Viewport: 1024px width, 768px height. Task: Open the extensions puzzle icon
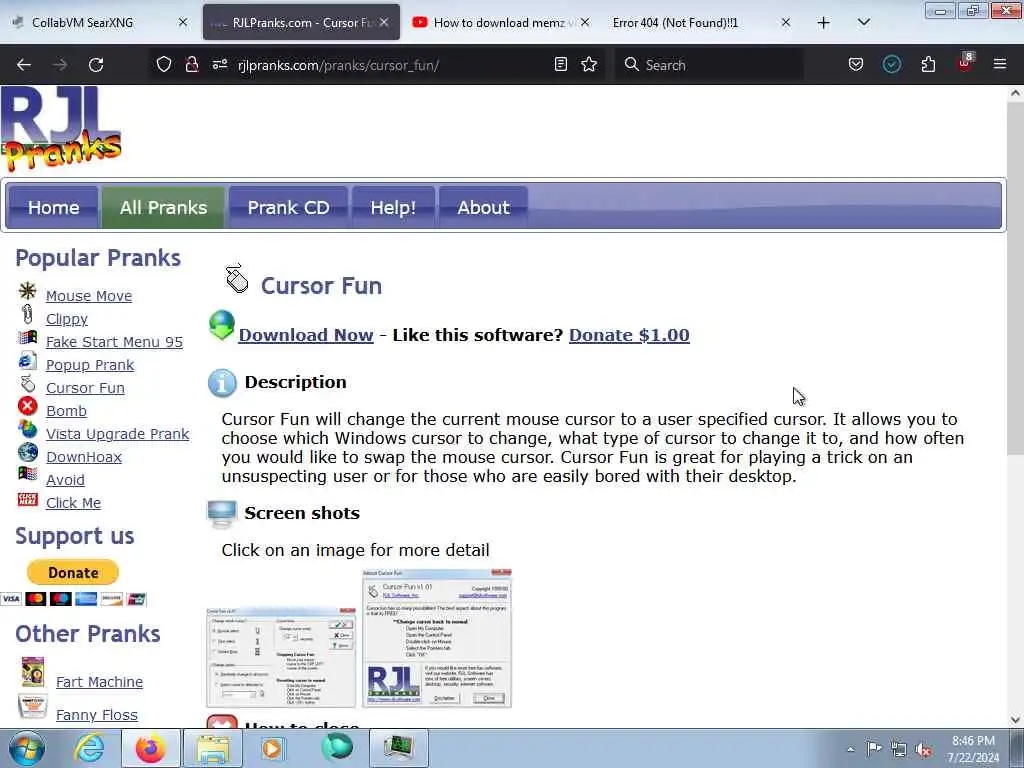pos(928,64)
